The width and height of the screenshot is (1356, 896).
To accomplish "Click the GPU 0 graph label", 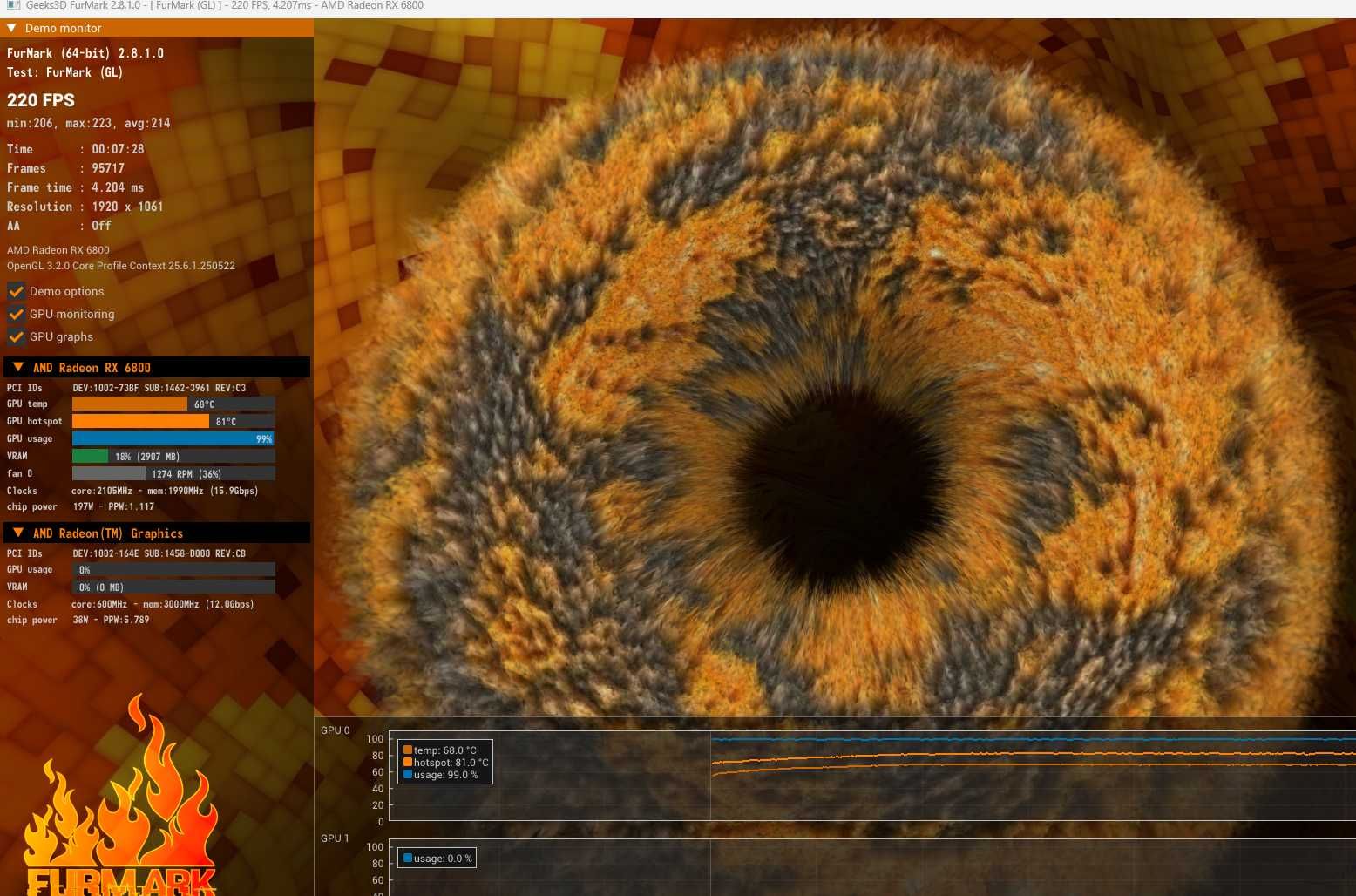I will 335,730.
